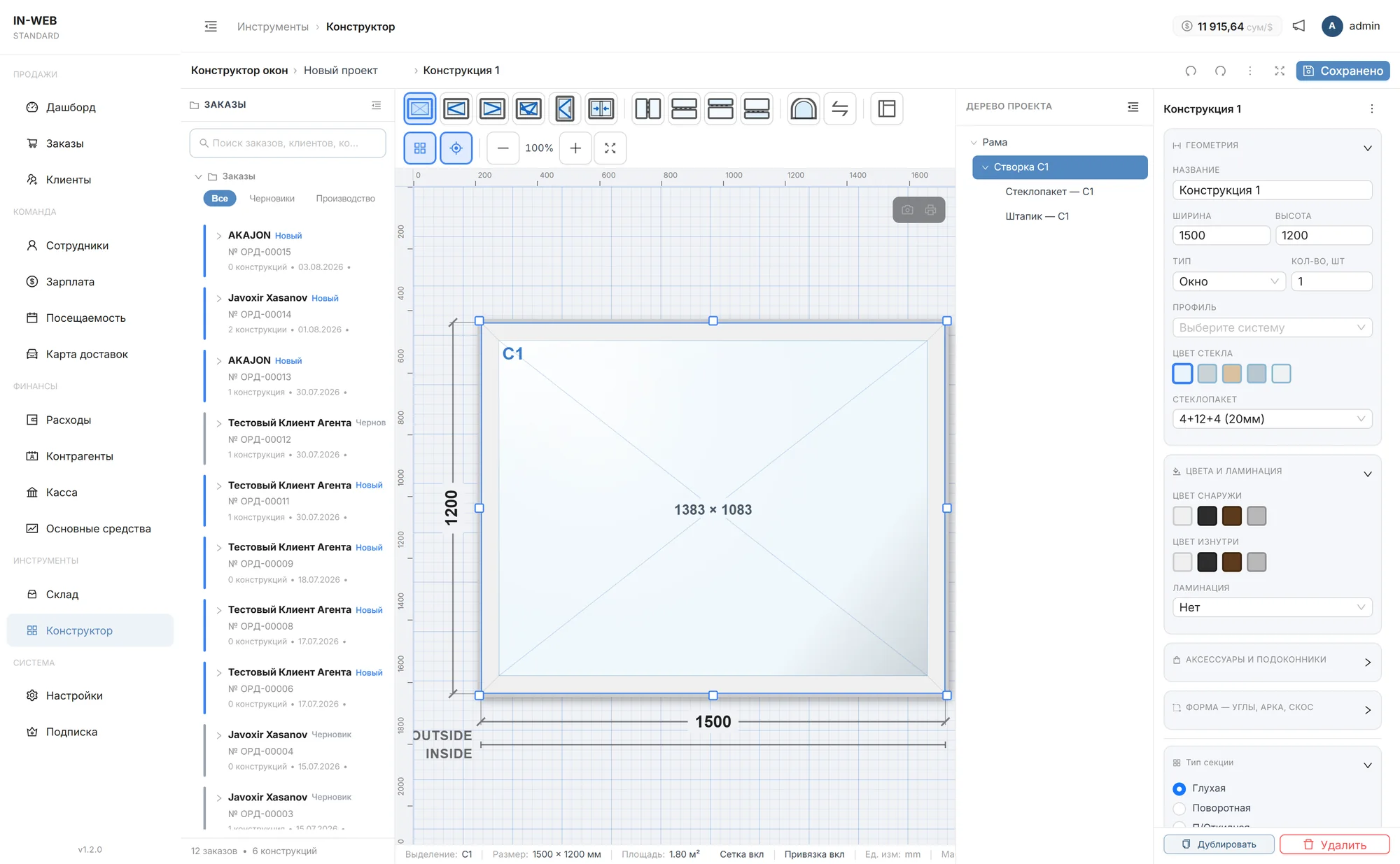This screenshot has height=864, width=1400.
Task: Select the Глухая section type
Action: (x=1179, y=788)
